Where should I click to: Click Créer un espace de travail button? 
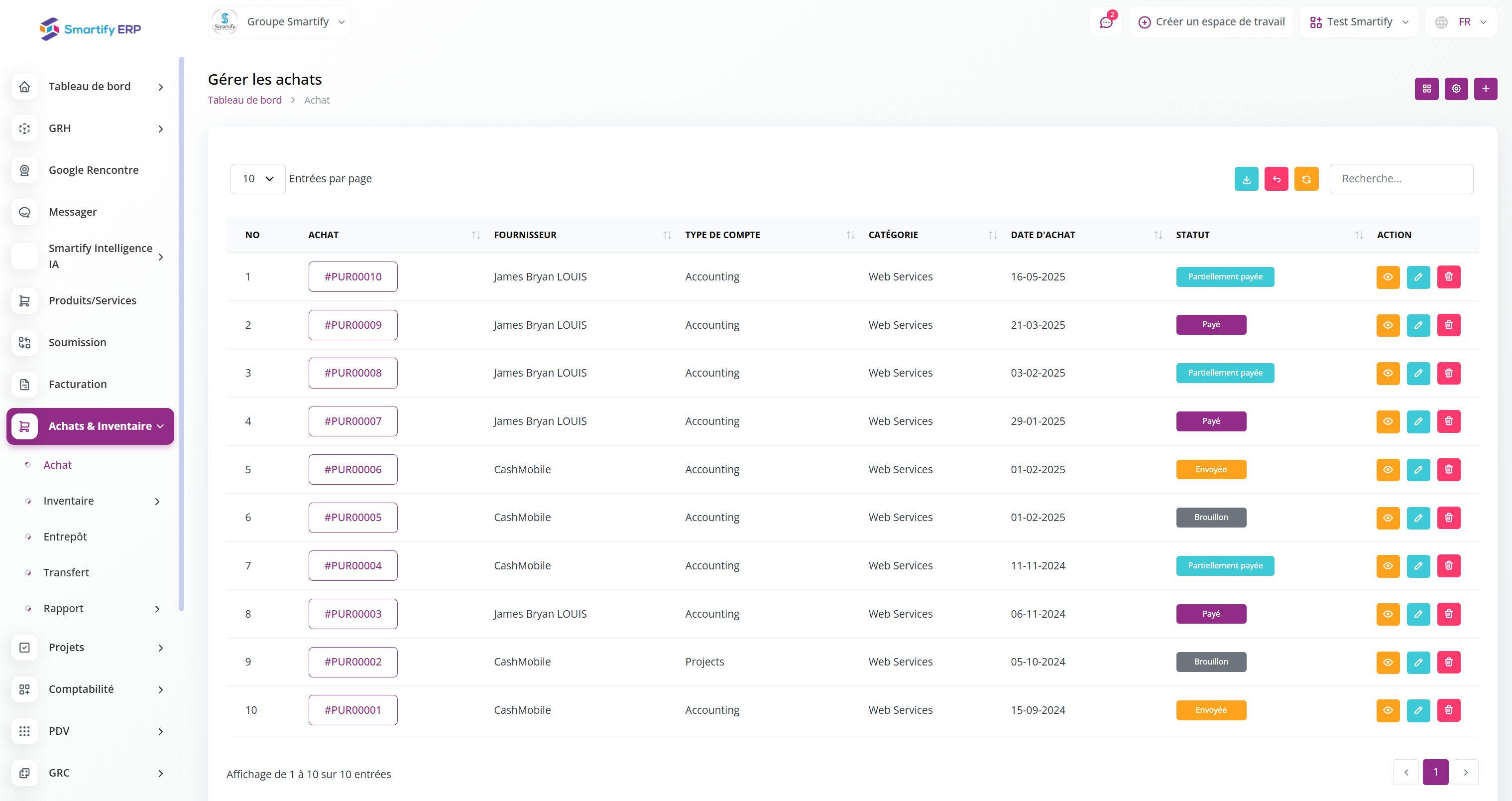(x=1211, y=22)
